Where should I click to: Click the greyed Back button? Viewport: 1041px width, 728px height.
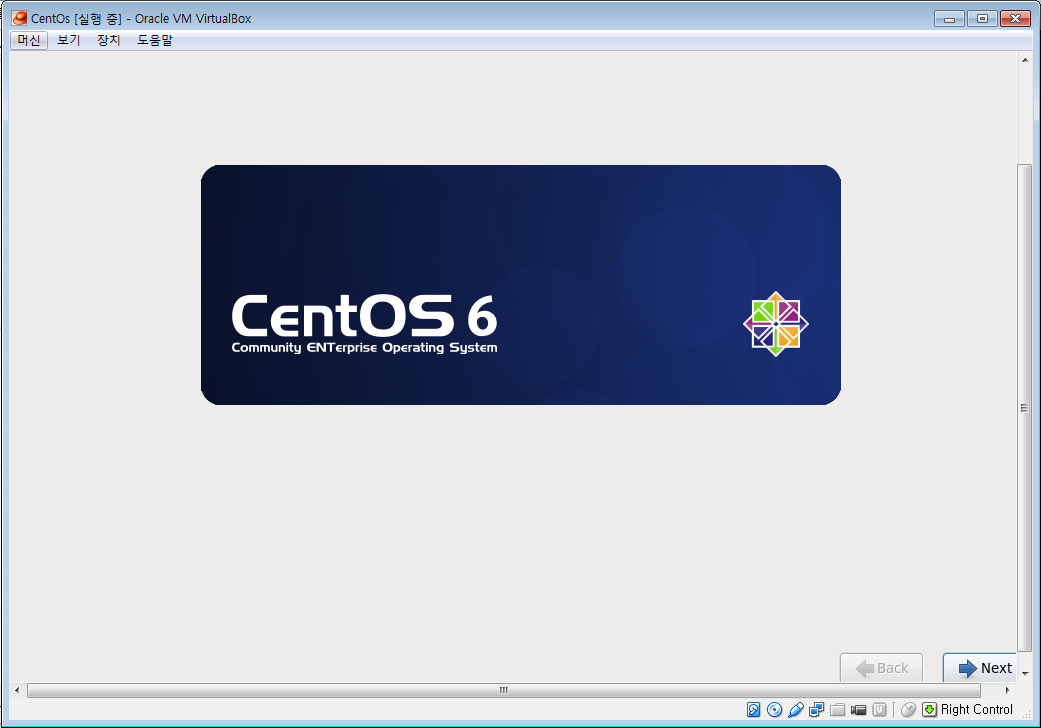point(881,668)
